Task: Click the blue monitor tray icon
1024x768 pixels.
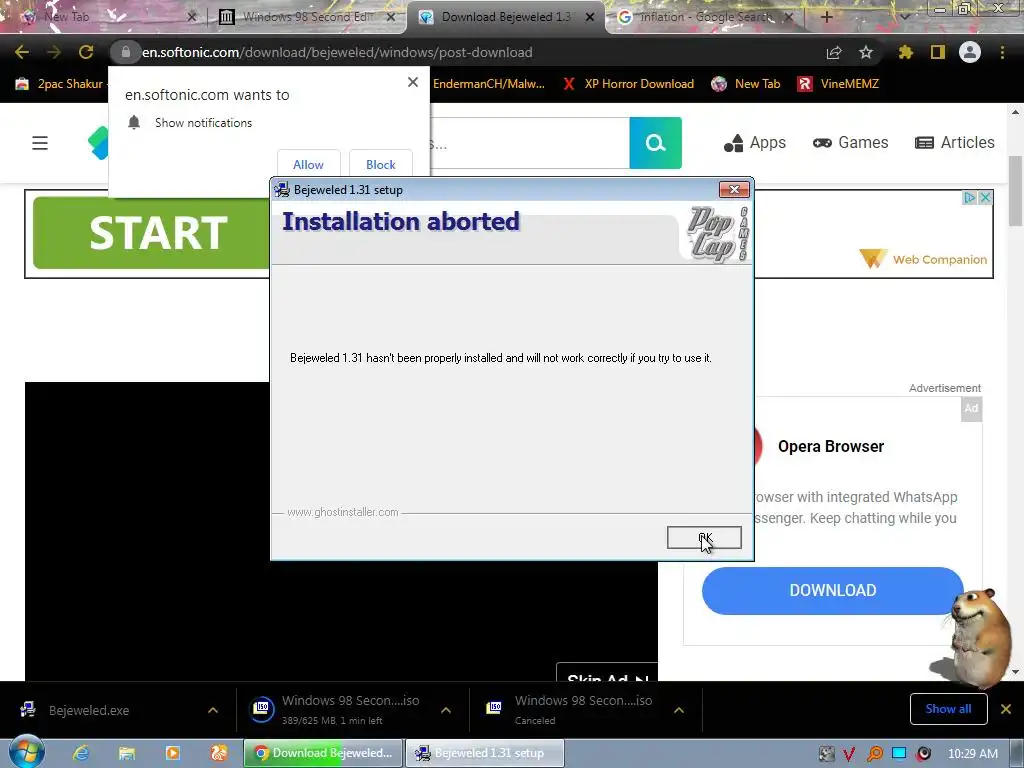Action: pyautogui.click(x=899, y=754)
